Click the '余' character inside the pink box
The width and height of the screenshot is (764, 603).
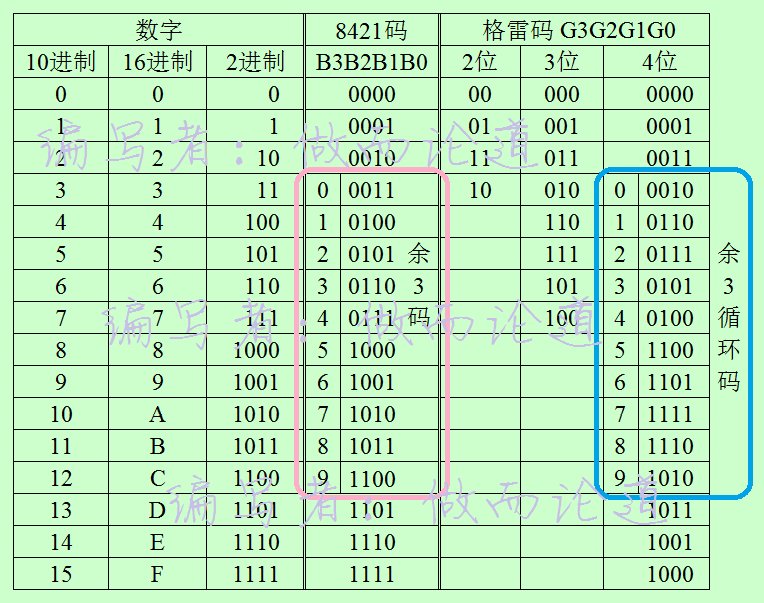[419, 254]
